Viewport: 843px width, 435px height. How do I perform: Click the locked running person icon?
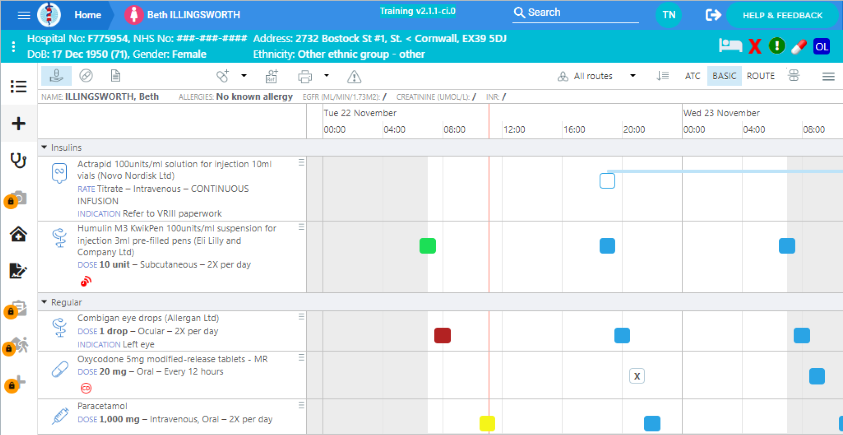(16, 346)
